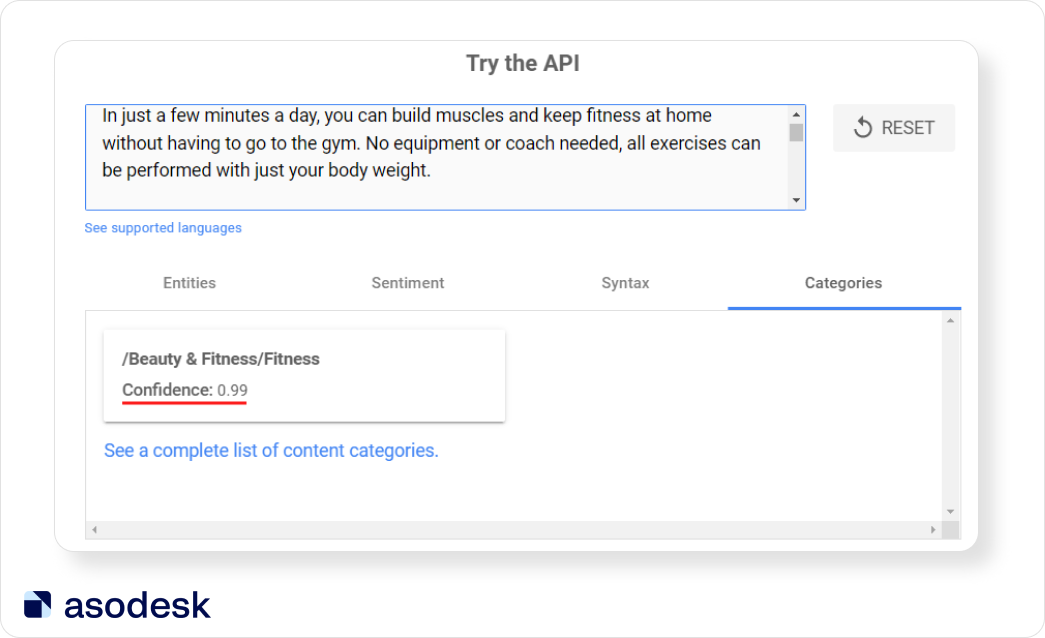This screenshot has height=638, width=1045.
Task: Select the Categories tab
Action: coord(843,283)
